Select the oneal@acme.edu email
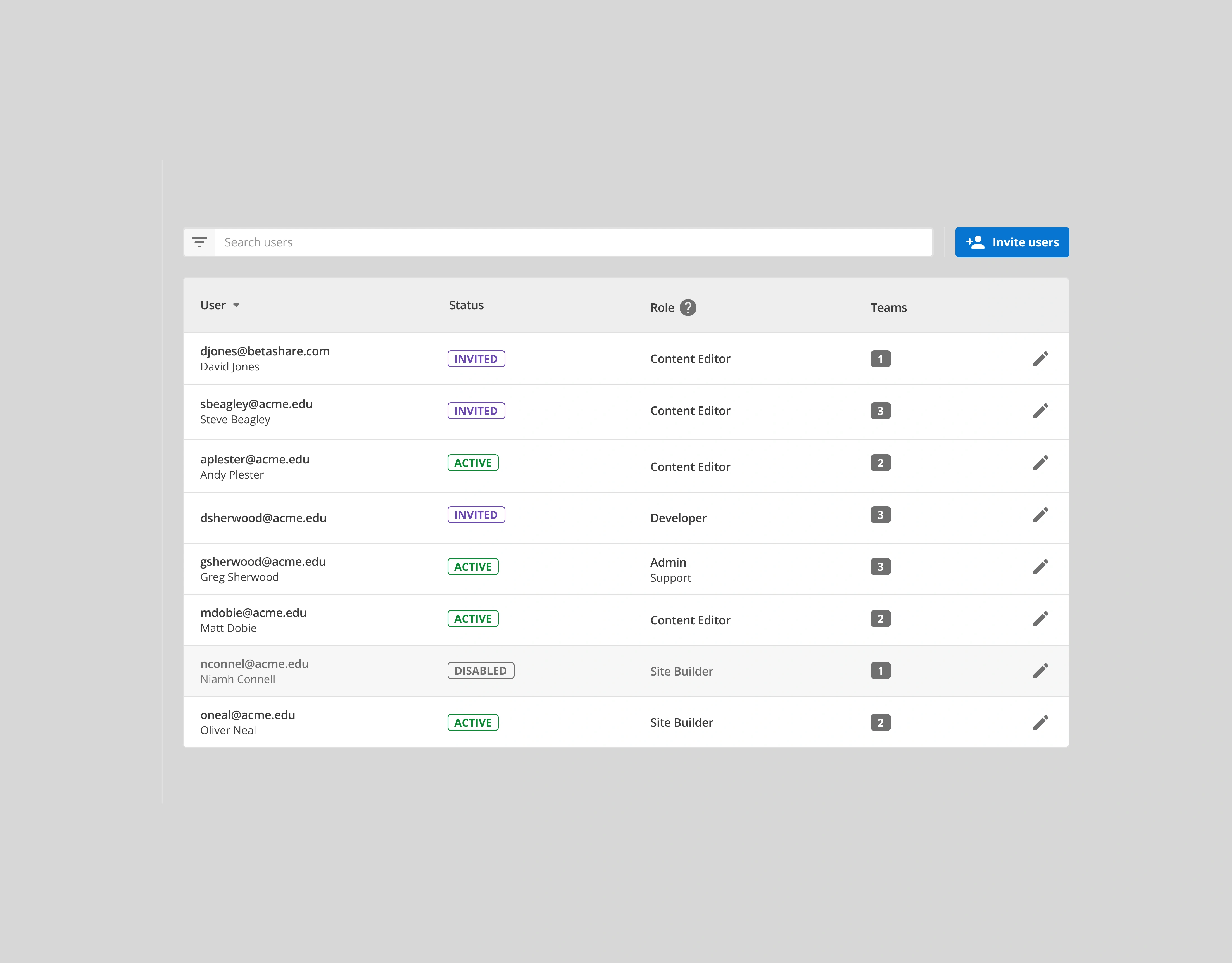This screenshot has height=963, width=1232. (x=248, y=715)
